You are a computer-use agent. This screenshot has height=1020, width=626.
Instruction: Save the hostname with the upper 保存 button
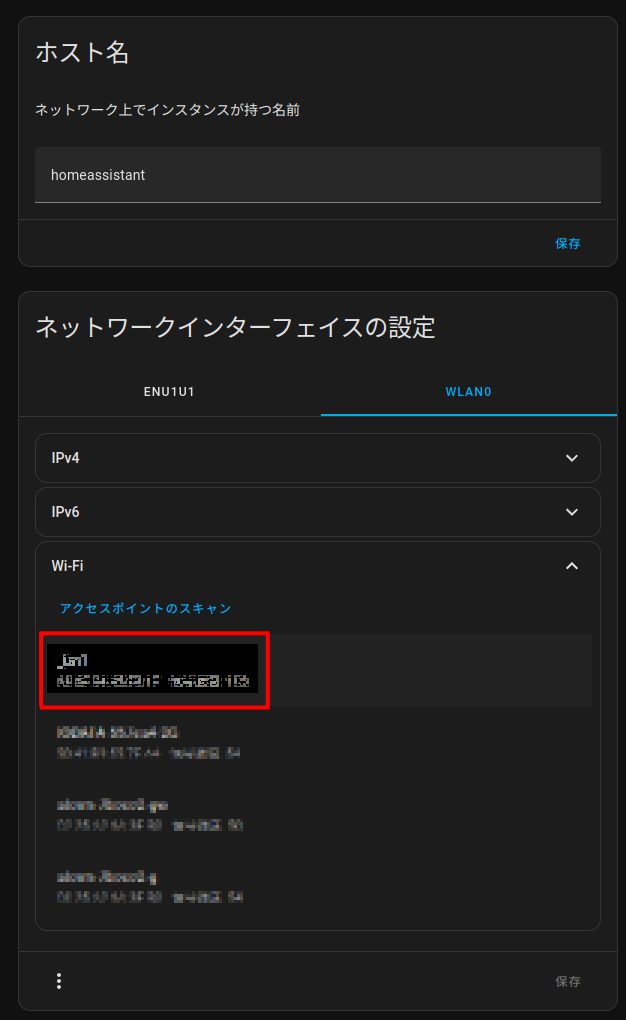point(567,243)
